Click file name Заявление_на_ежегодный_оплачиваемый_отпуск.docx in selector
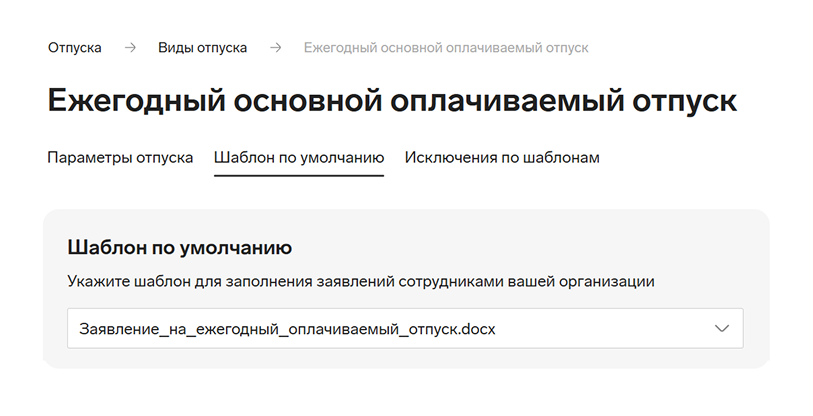 coord(287,329)
